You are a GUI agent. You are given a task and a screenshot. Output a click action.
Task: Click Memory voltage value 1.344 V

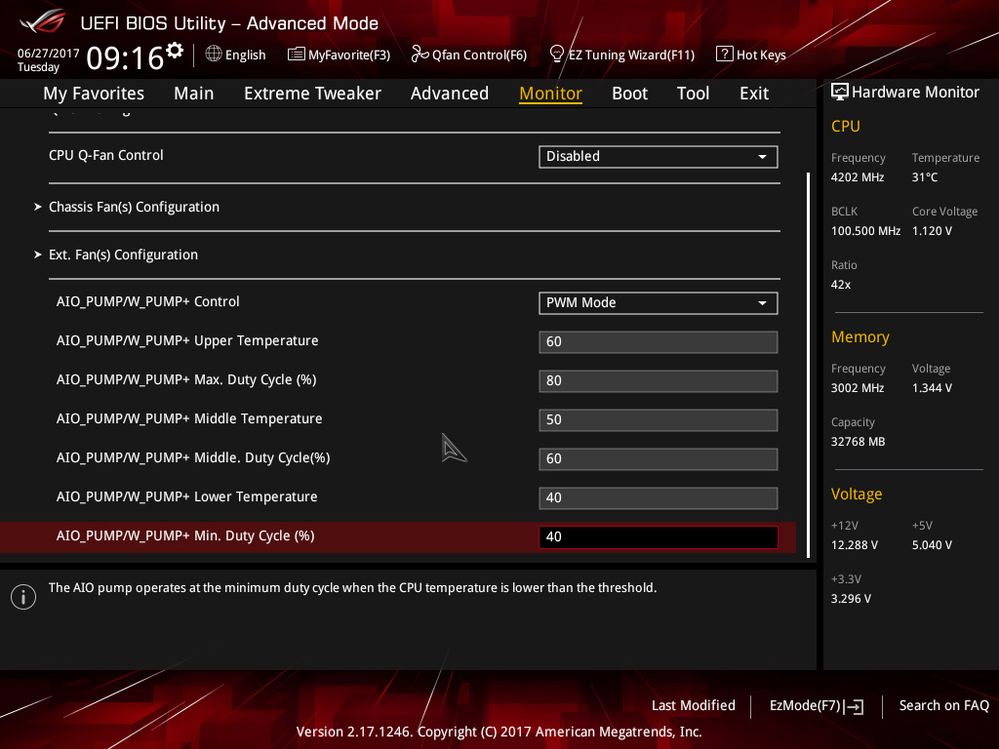point(931,388)
